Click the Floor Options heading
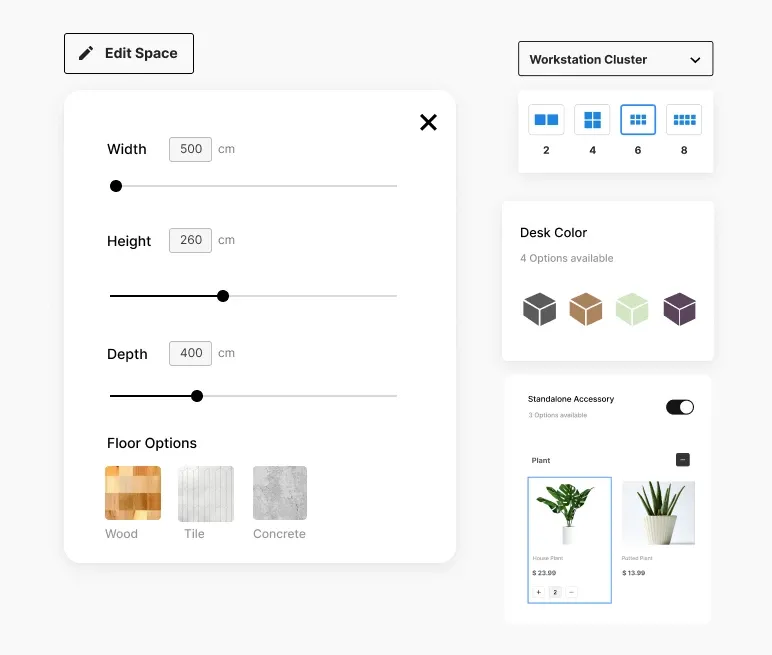 coord(152,443)
